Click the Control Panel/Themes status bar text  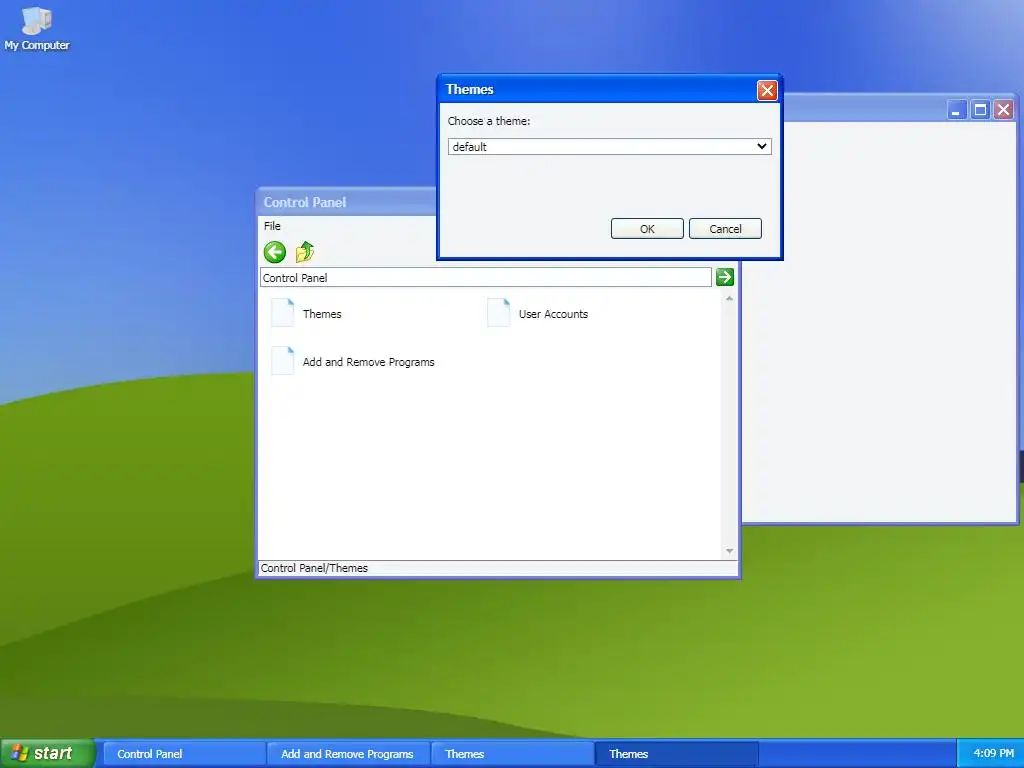pos(314,568)
